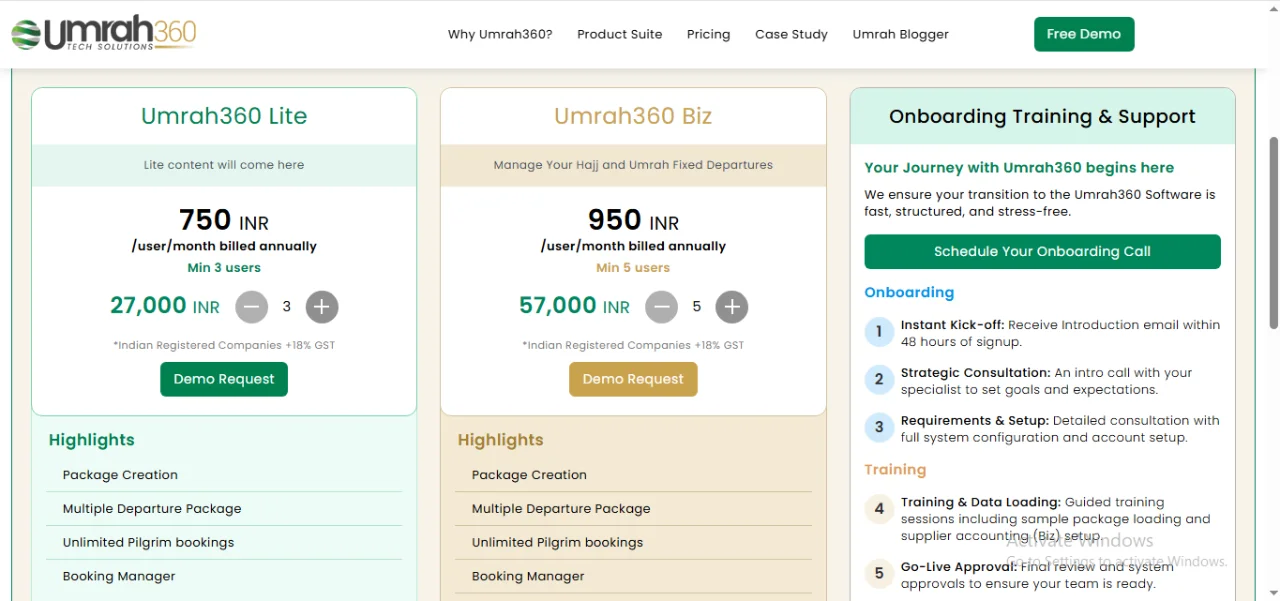Visit the Umrah Blogger section
Image resolution: width=1280 pixels, height=601 pixels.
click(x=901, y=34)
